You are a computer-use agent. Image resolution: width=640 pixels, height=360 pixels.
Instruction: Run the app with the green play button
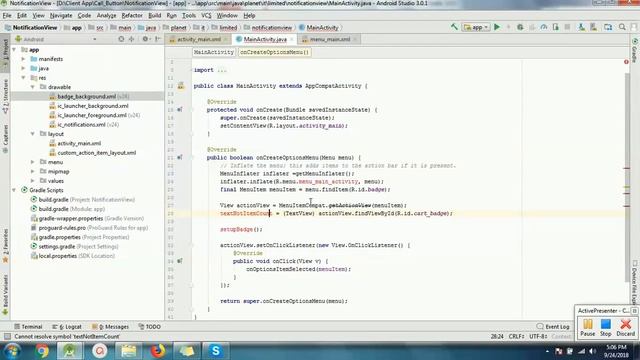pos(497,27)
